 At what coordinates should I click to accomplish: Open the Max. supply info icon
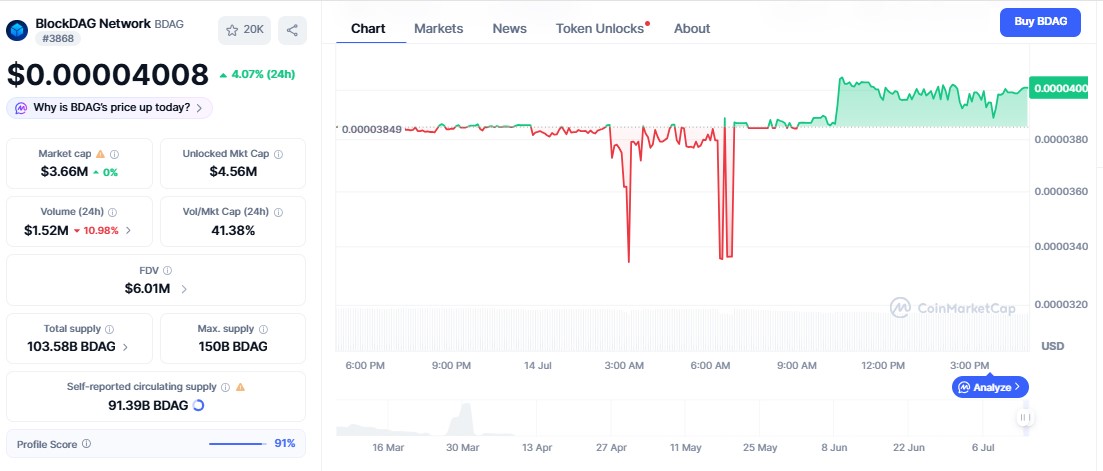263,329
